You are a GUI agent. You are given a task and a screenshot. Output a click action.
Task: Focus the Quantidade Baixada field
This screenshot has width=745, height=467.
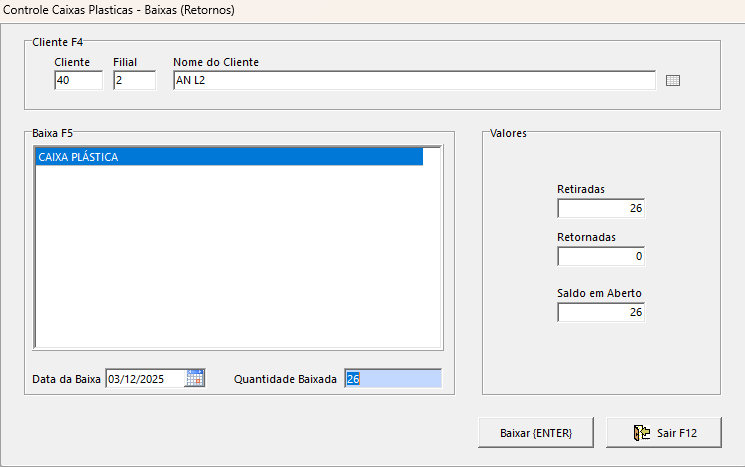392,379
